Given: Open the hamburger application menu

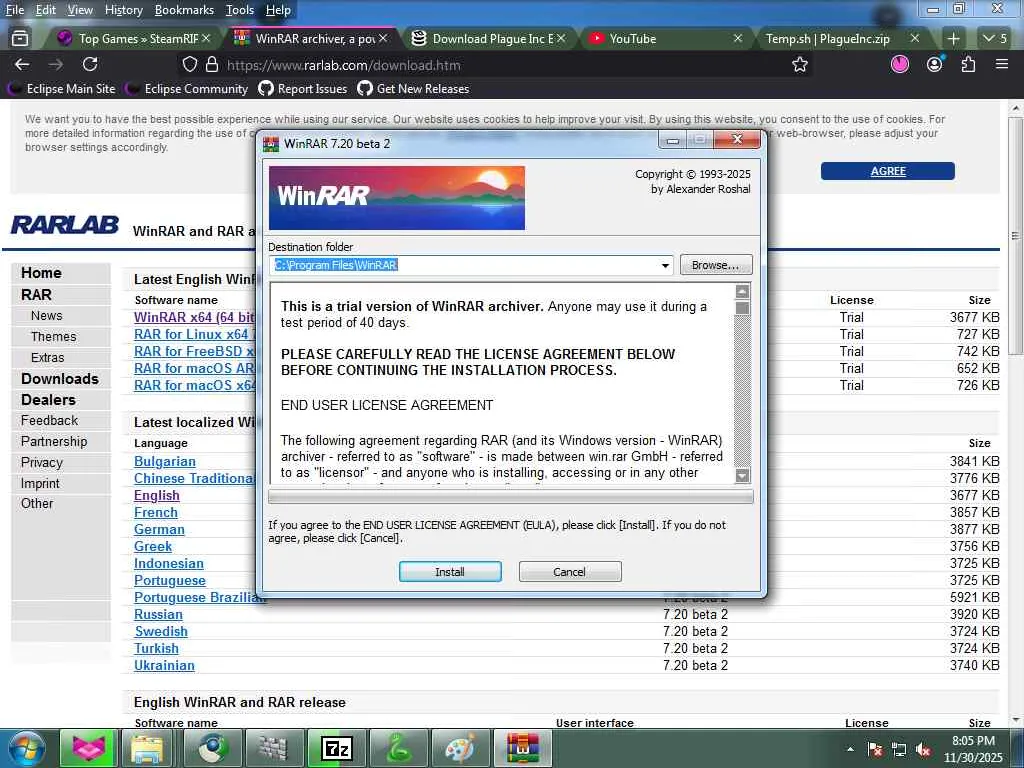Looking at the screenshot, I should [x=1002, y=64].
